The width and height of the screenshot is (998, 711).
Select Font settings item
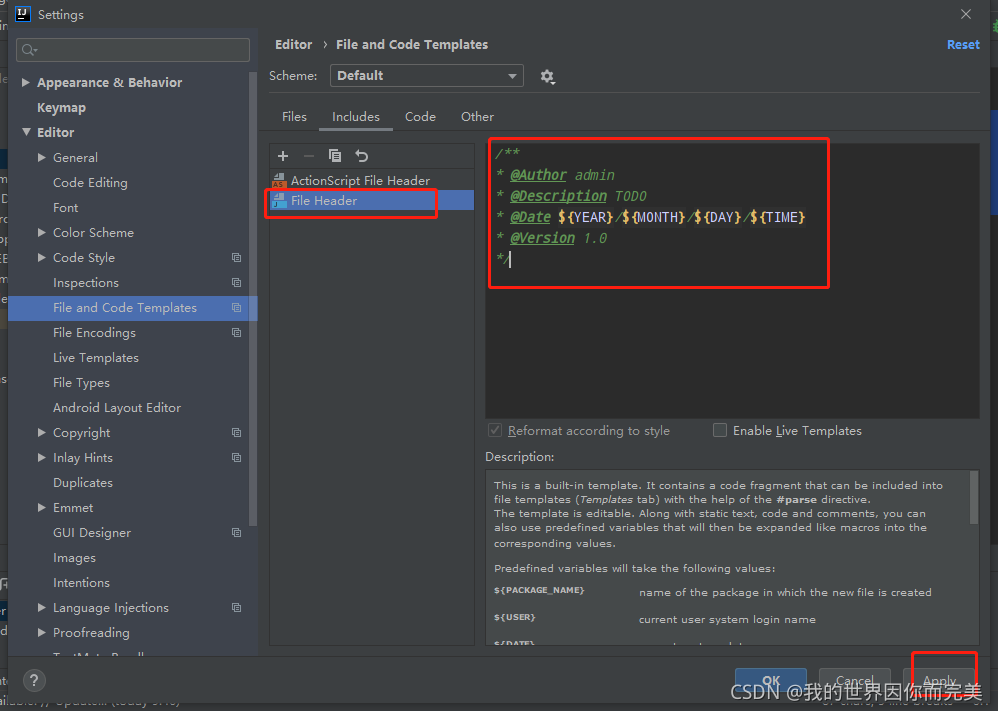pos(66,208)
